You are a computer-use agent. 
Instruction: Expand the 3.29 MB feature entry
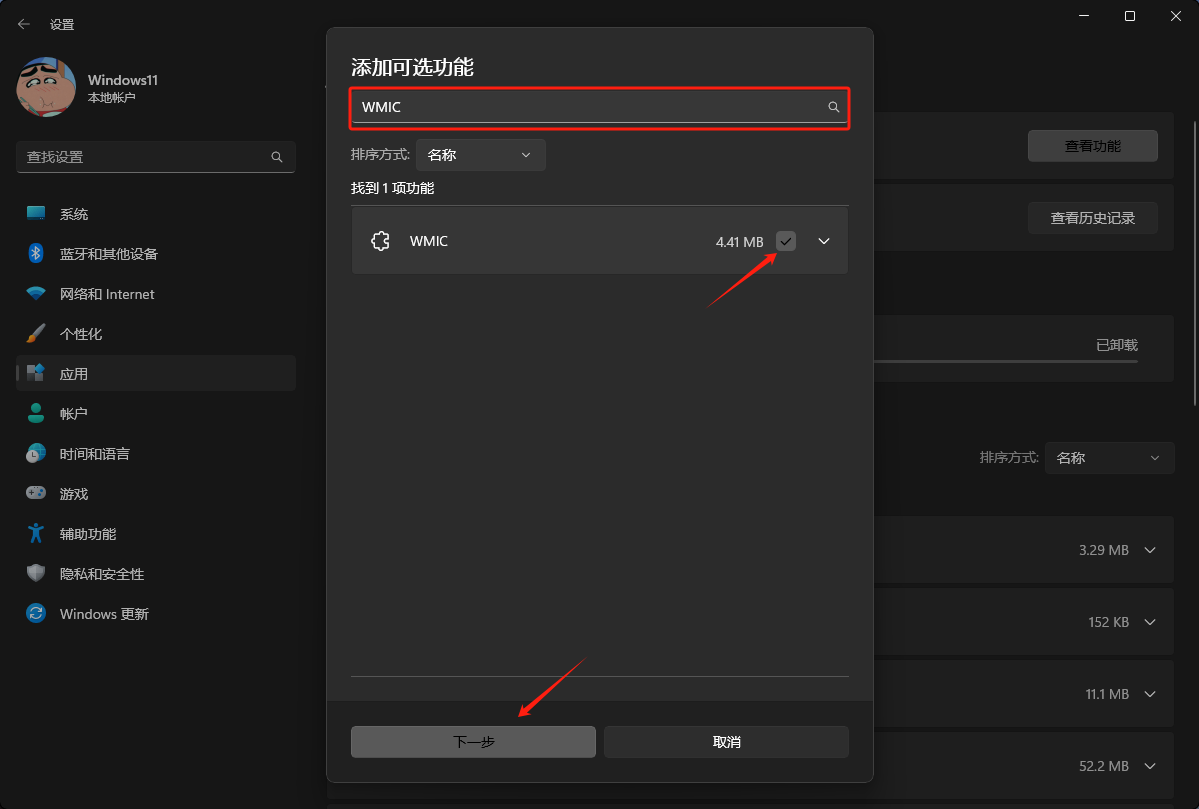point(1150,550)
